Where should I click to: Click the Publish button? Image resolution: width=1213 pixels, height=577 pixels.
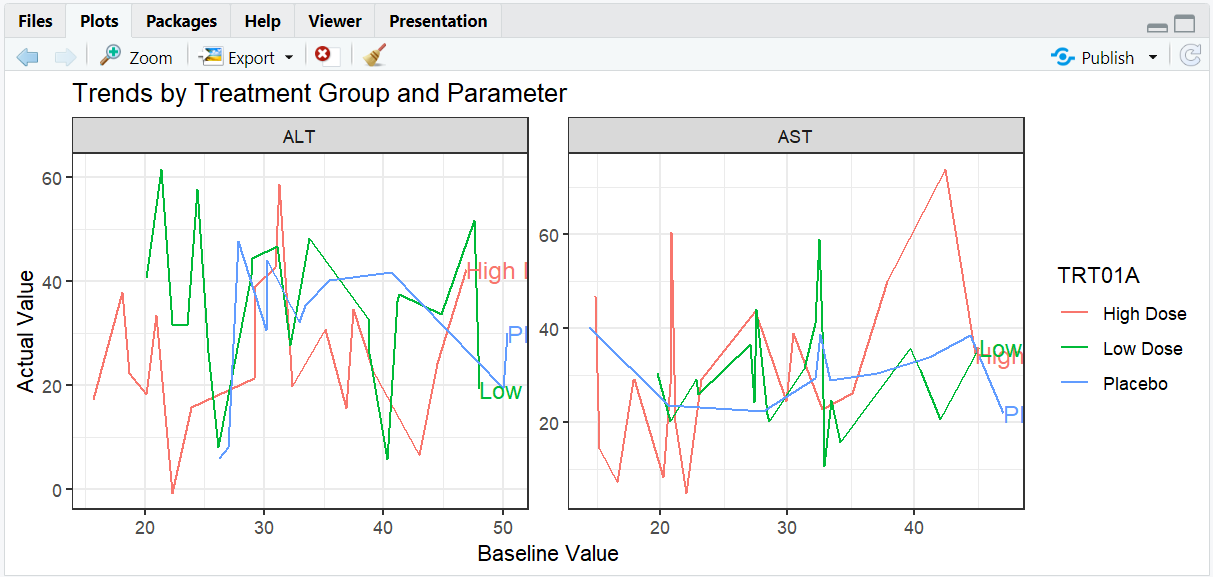(x=1093, y=57)
